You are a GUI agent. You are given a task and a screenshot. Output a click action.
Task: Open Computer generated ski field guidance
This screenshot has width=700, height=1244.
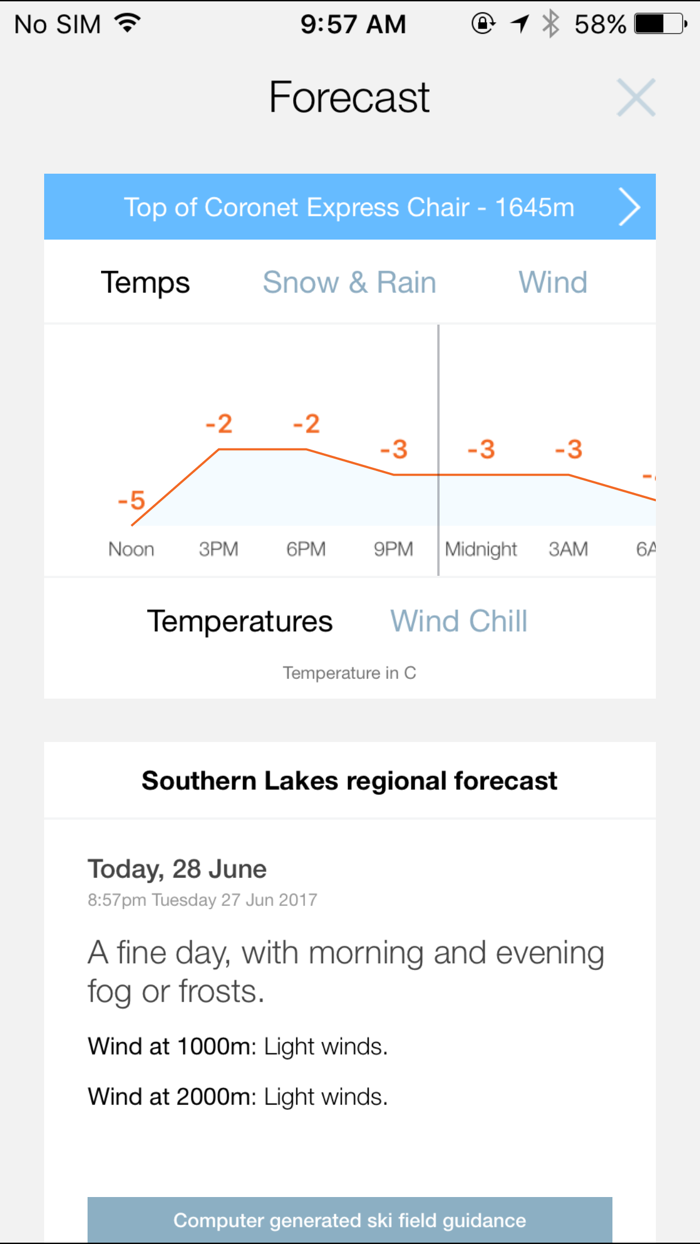tap(350, 1220)
